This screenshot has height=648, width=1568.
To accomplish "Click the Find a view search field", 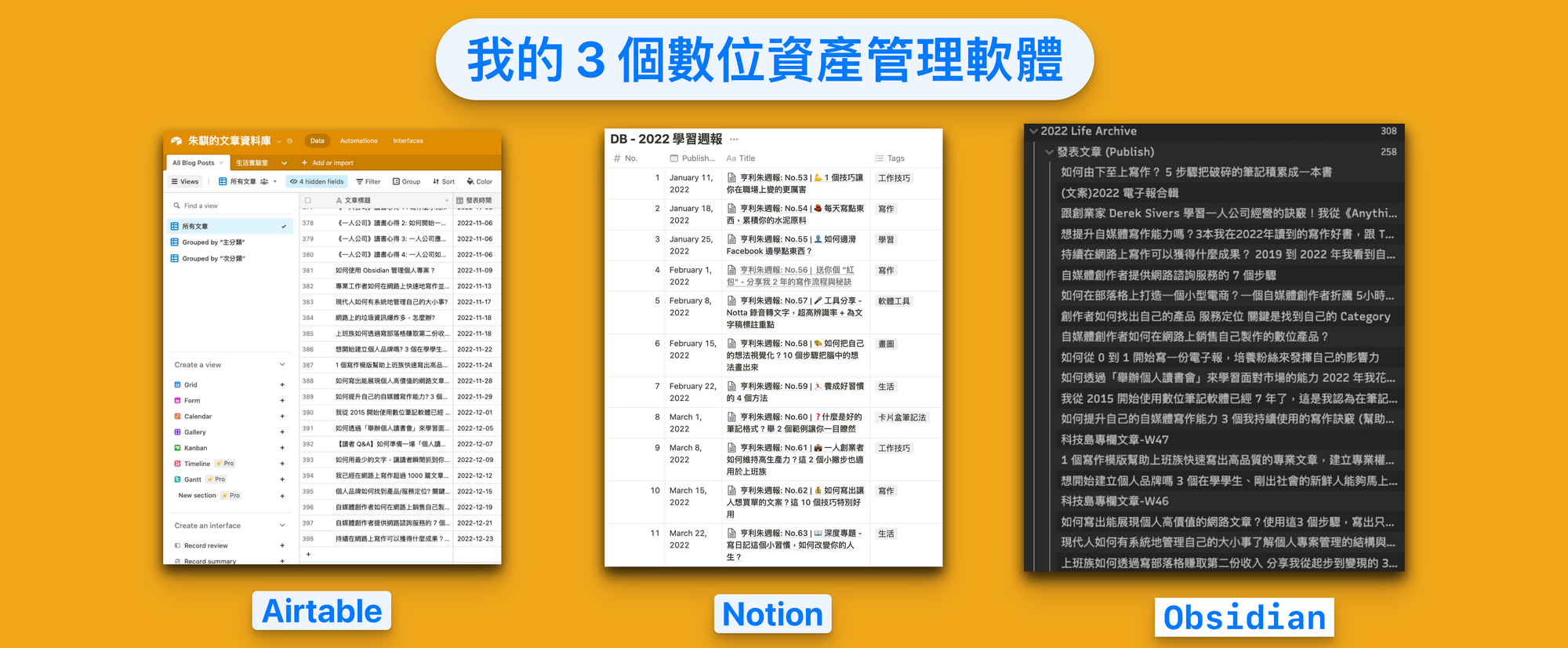I will coord(230,206).
